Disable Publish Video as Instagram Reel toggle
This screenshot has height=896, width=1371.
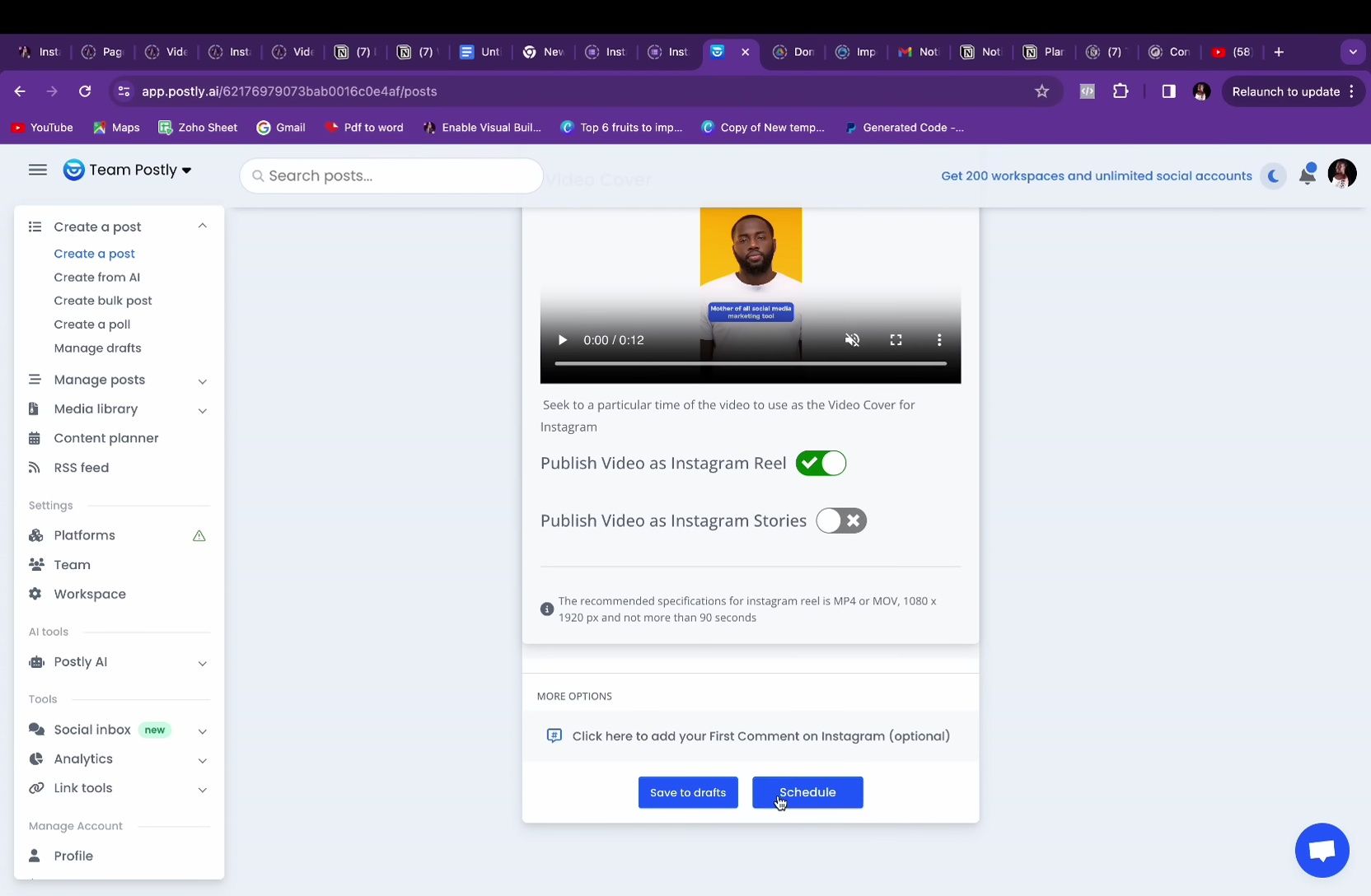pos(821,463)
